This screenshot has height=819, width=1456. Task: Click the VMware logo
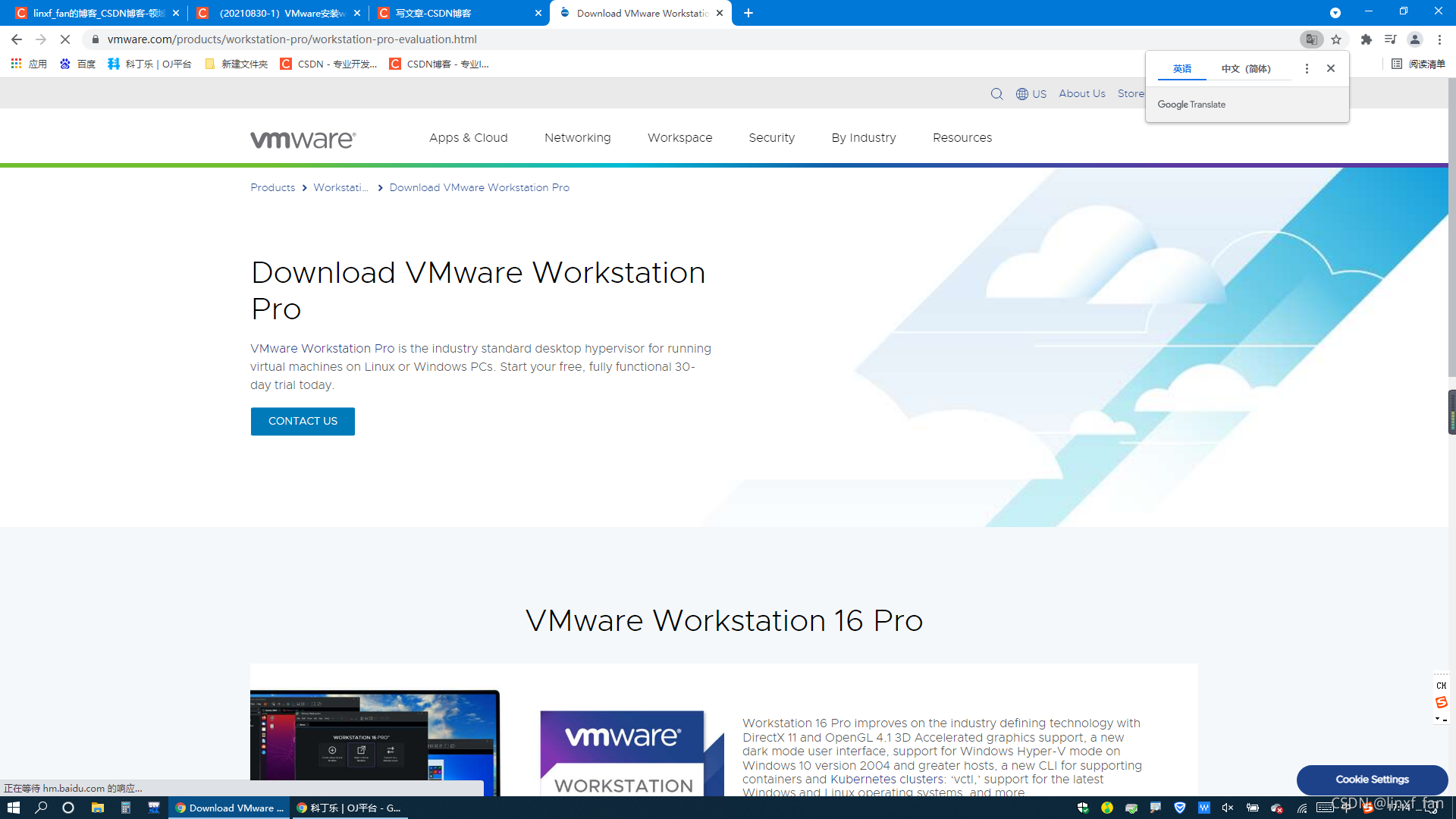[303, 139]
